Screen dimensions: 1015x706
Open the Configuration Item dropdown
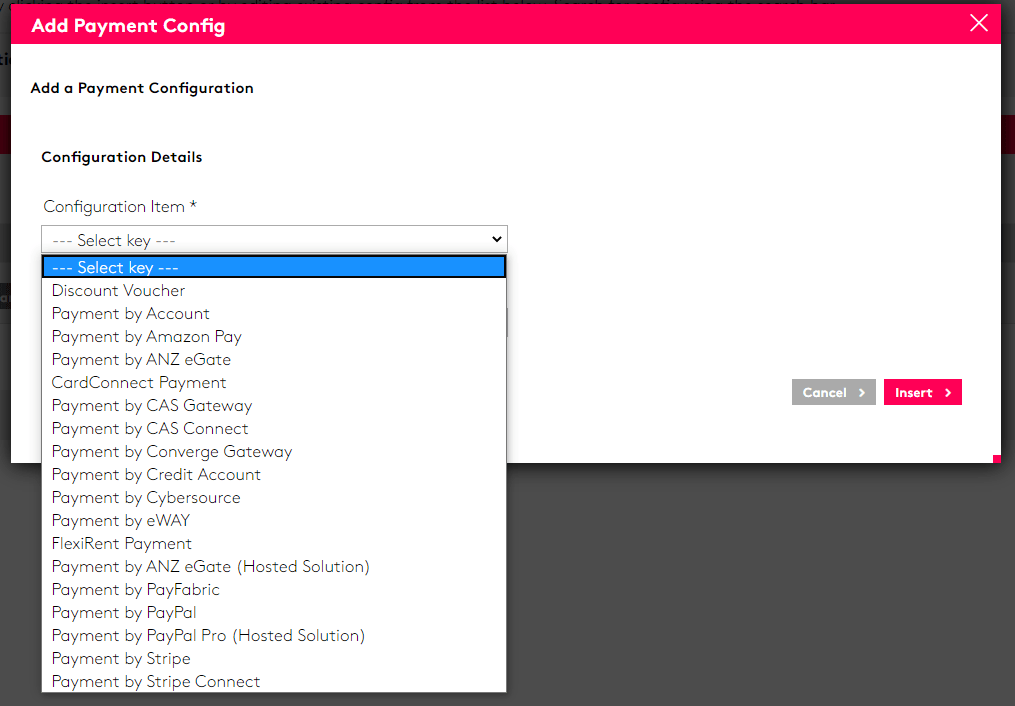coord(274,239)
